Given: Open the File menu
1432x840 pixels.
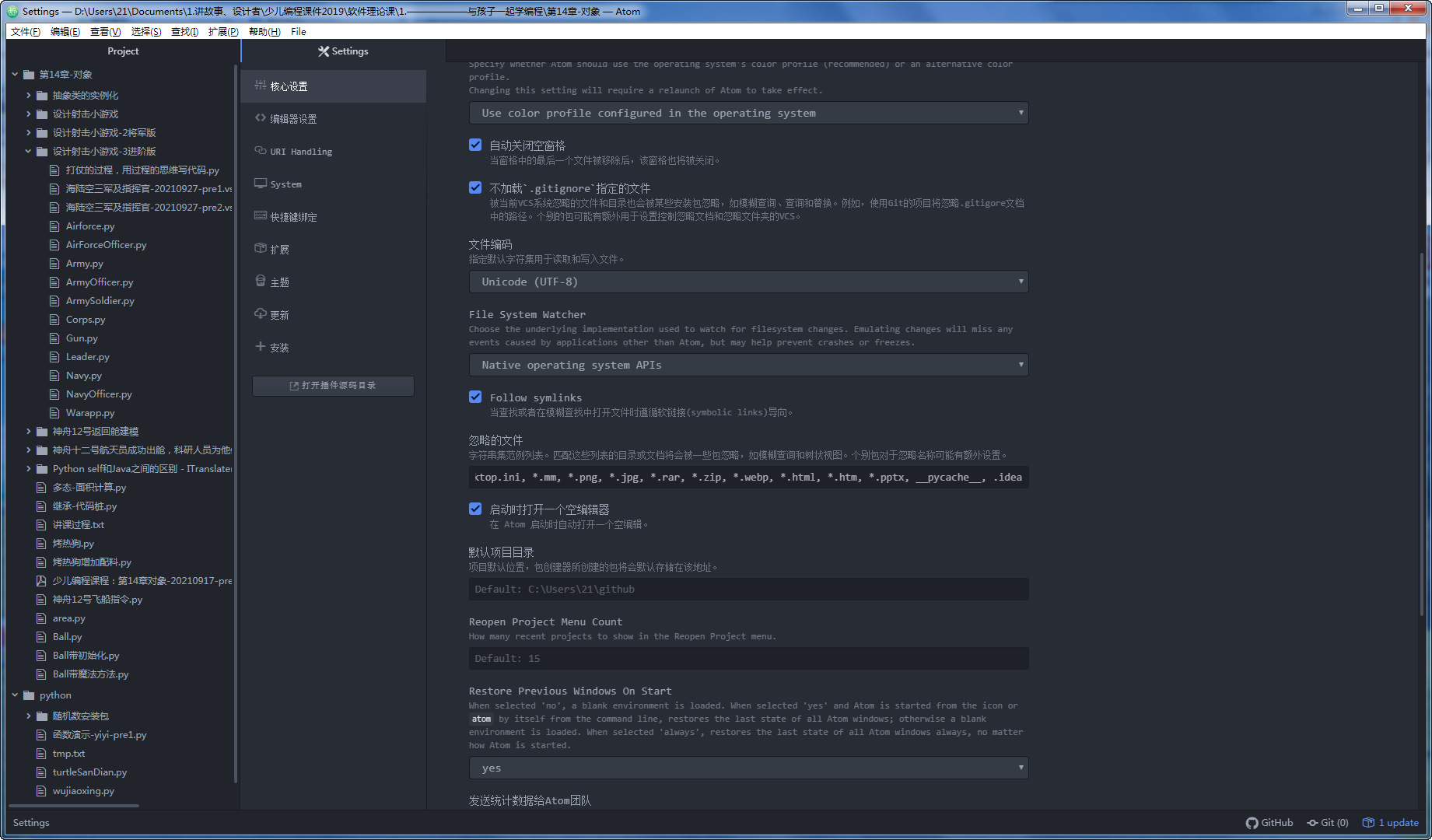Looking at the screenshot, I should click(x=299, y=32).
